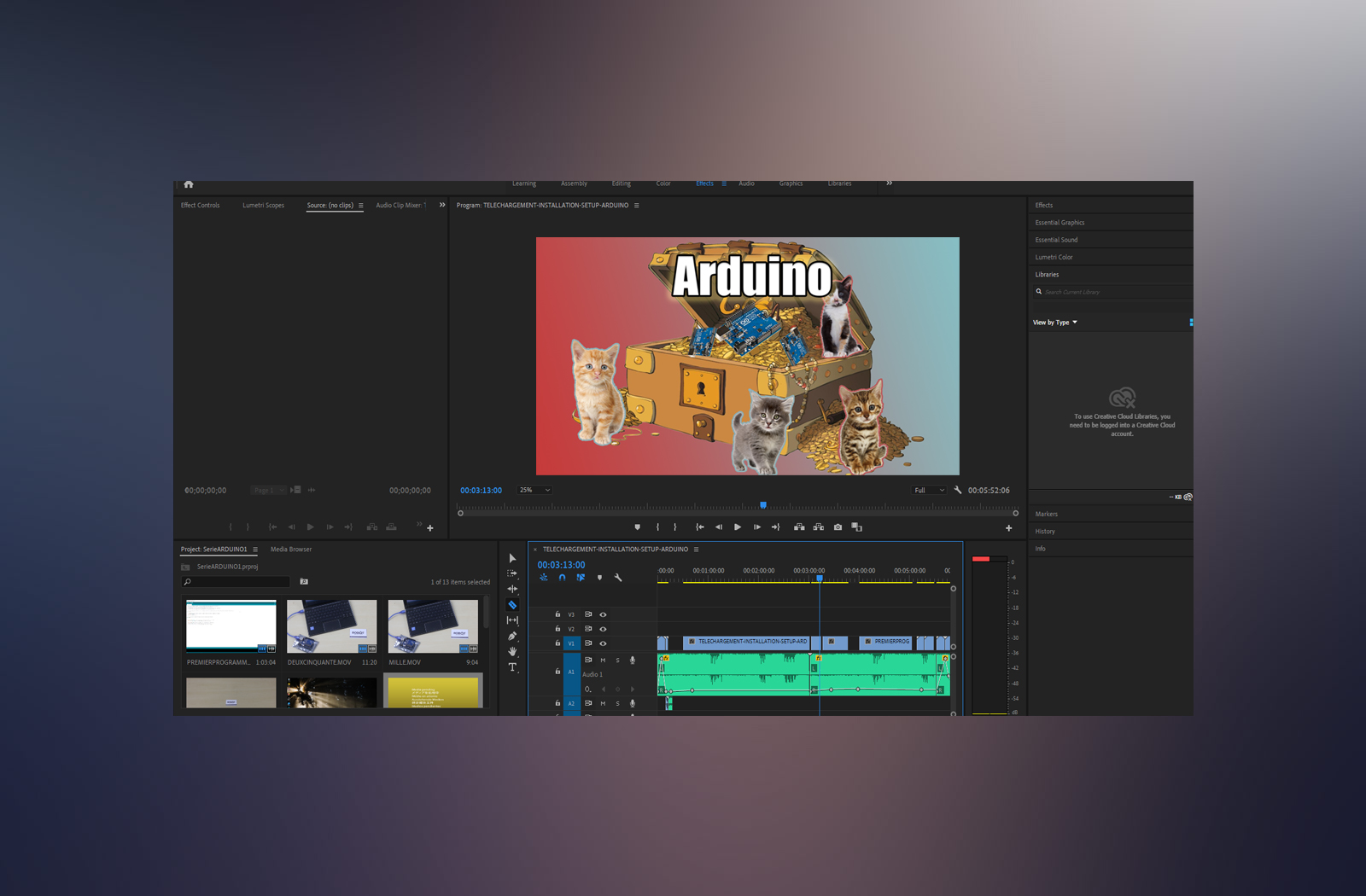Open View by Type dropdown in Libraries
1366x896 pixels.
click(1055, 323)
